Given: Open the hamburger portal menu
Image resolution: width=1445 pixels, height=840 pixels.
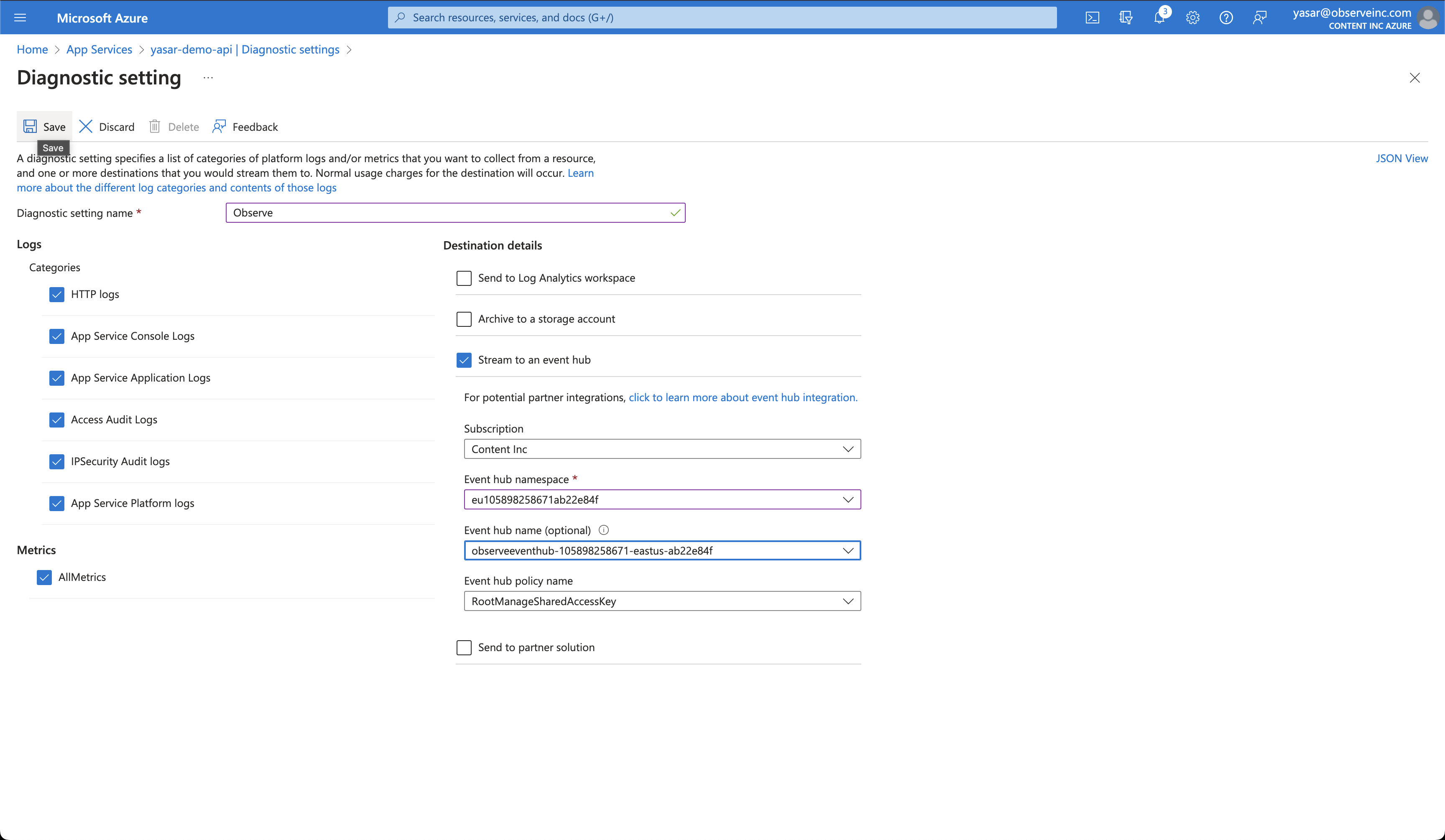Looking at the screenshot, I should (x=20, y=18).
